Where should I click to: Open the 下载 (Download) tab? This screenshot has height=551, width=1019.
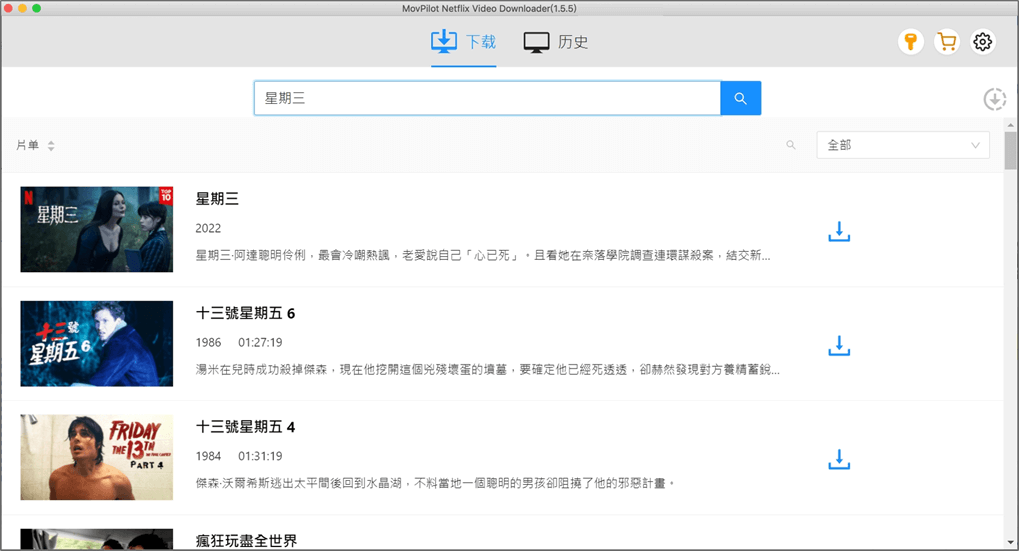point(463,42)
